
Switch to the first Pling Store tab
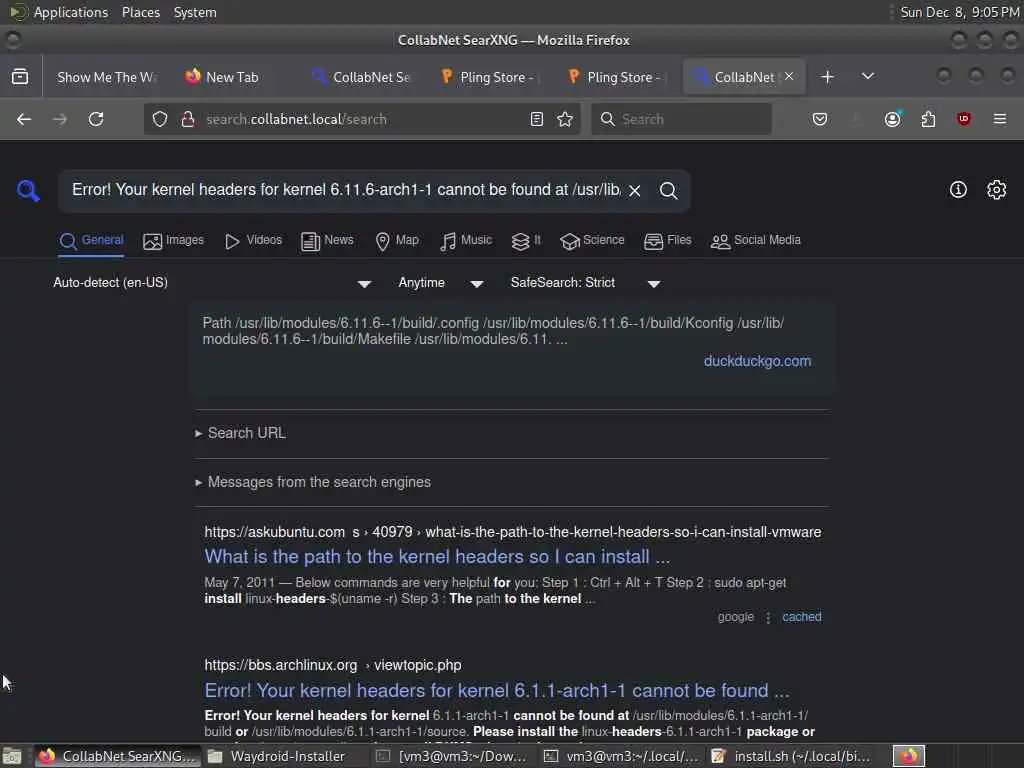click(x=488, y=77)
